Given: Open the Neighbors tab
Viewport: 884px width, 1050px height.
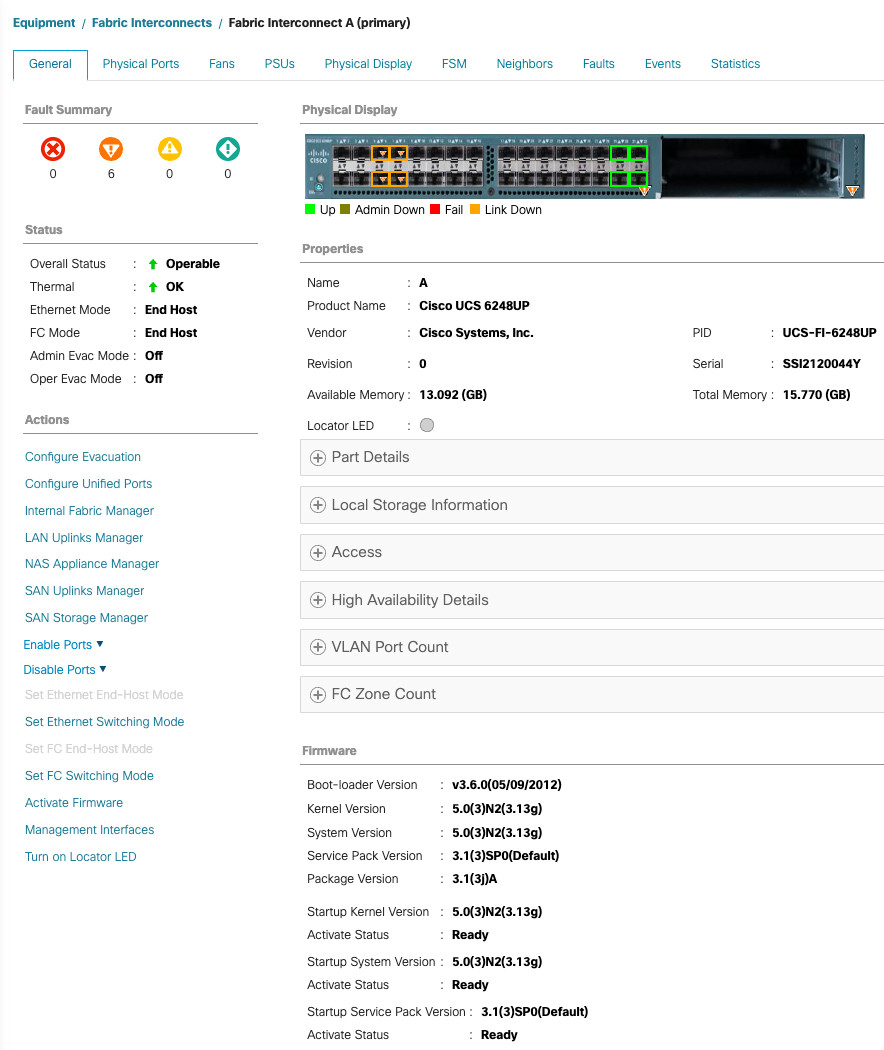Looking at the screenshot, I should (524, 64).
